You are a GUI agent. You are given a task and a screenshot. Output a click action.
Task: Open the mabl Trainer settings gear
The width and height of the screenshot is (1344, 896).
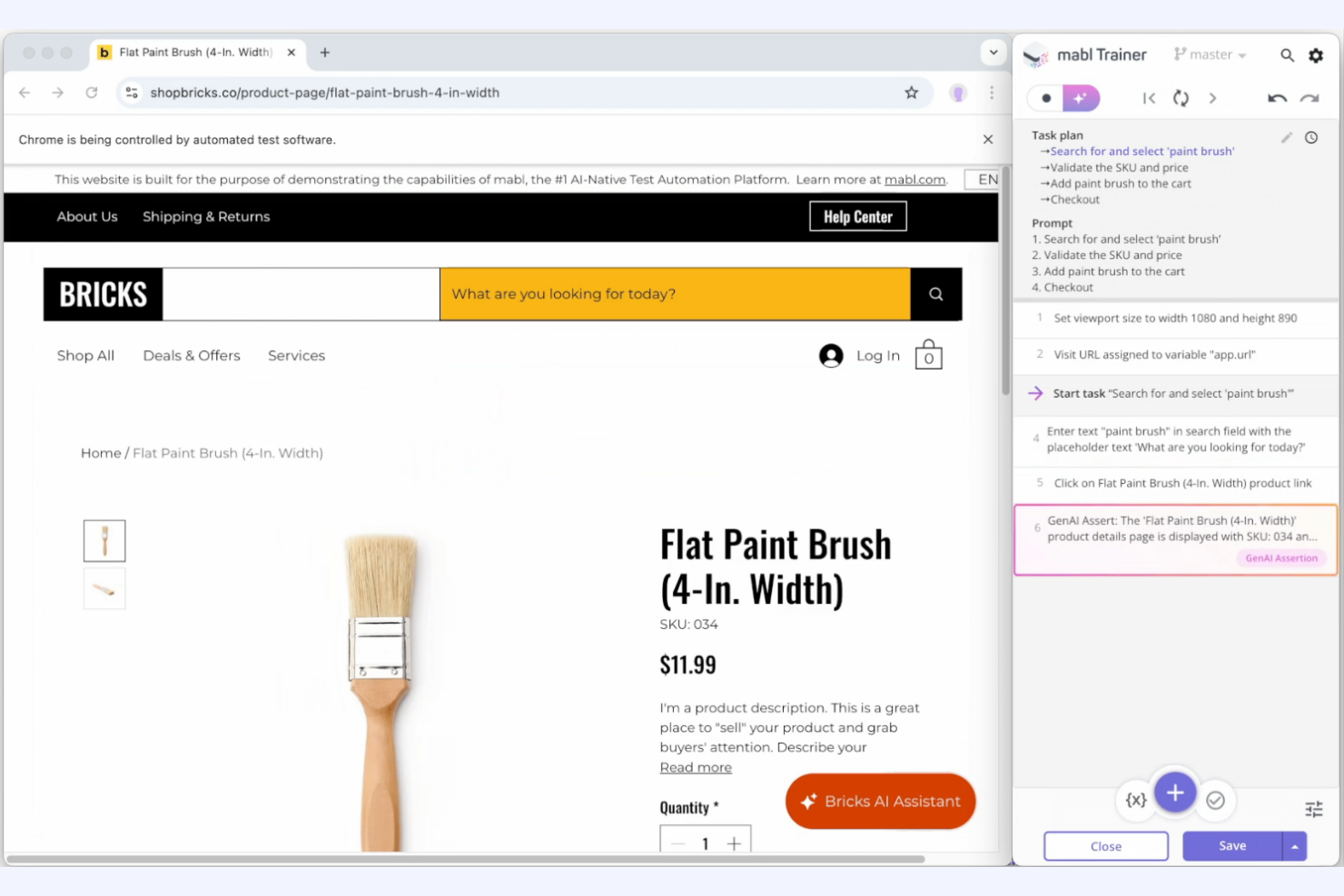coord(1315,54)
